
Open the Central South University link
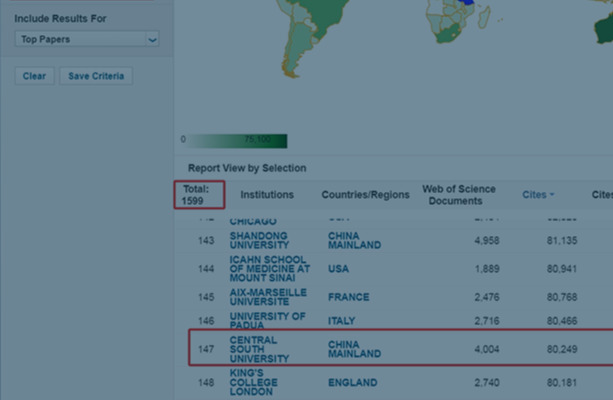coord(259,349)
